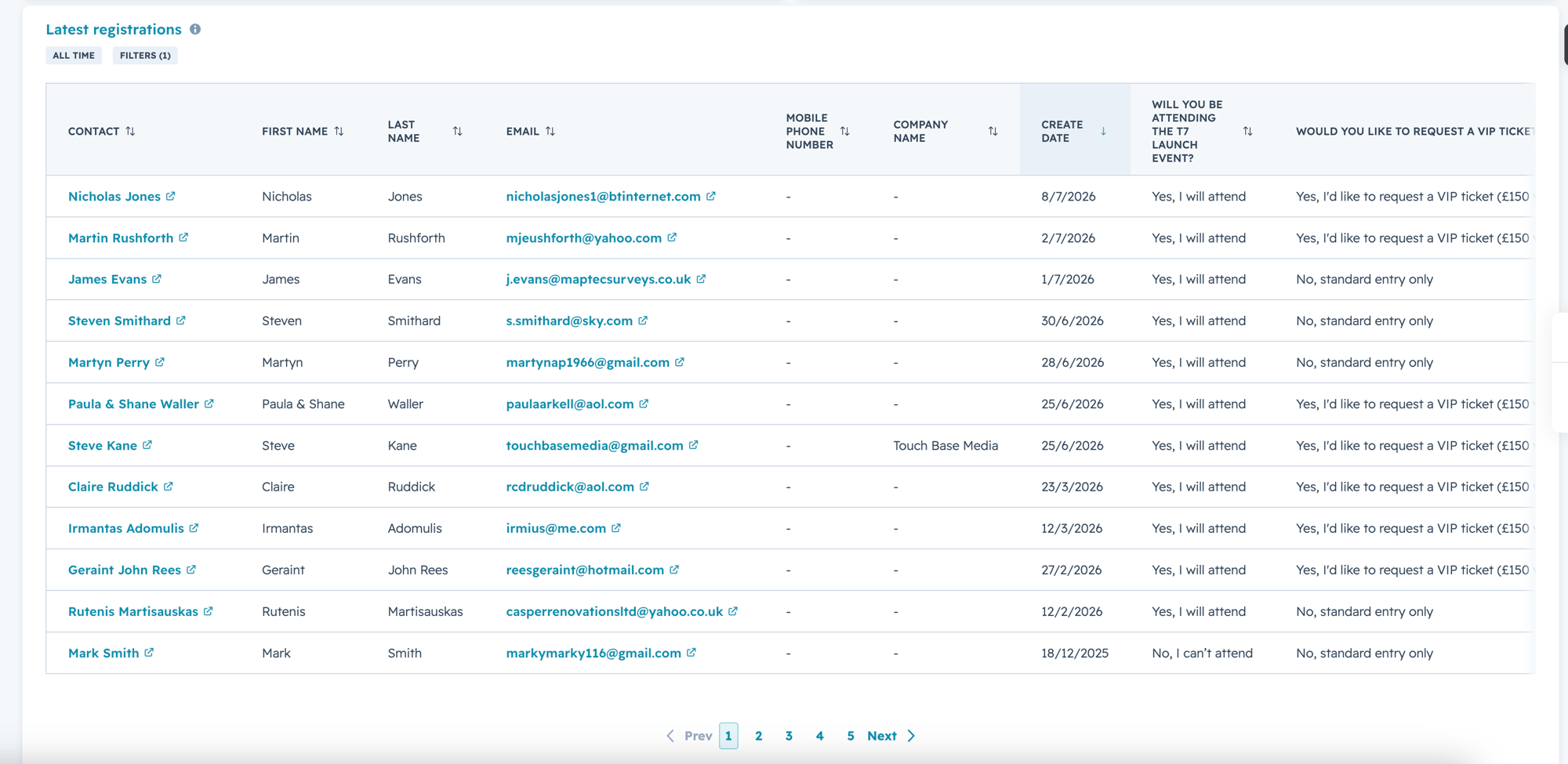Click external link icon after casperrenovationsltd@yahoo.co.uk

(733, 611)
